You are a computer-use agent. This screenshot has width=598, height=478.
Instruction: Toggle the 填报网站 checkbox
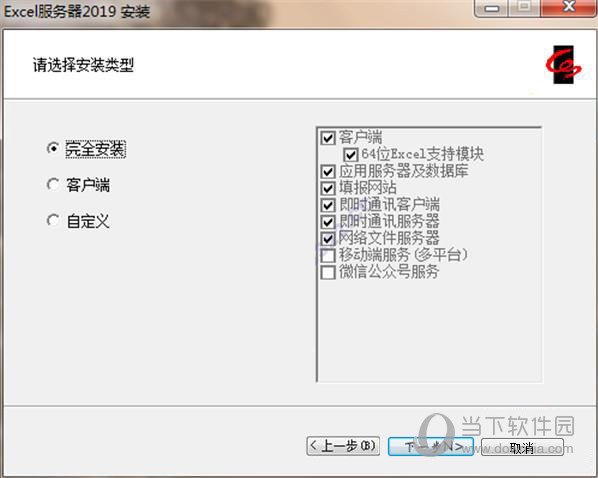(x=328, y=188)
